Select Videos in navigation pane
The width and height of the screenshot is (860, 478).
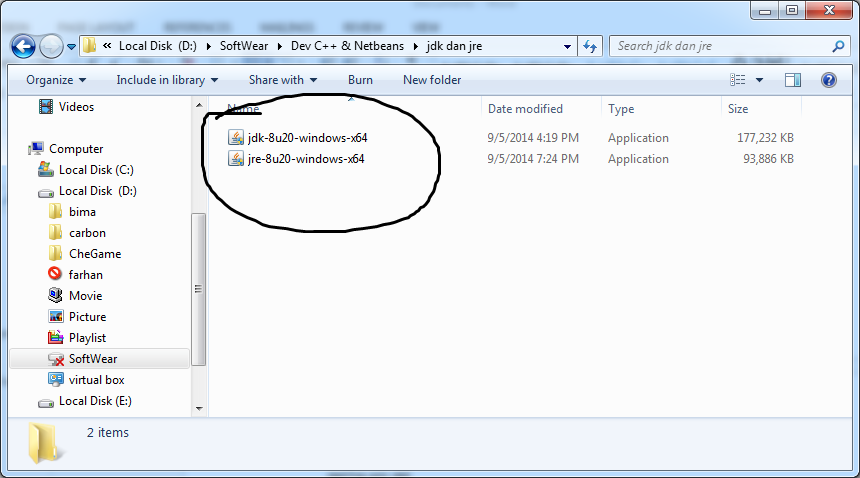pyautogui.click(x=76, y=107)
